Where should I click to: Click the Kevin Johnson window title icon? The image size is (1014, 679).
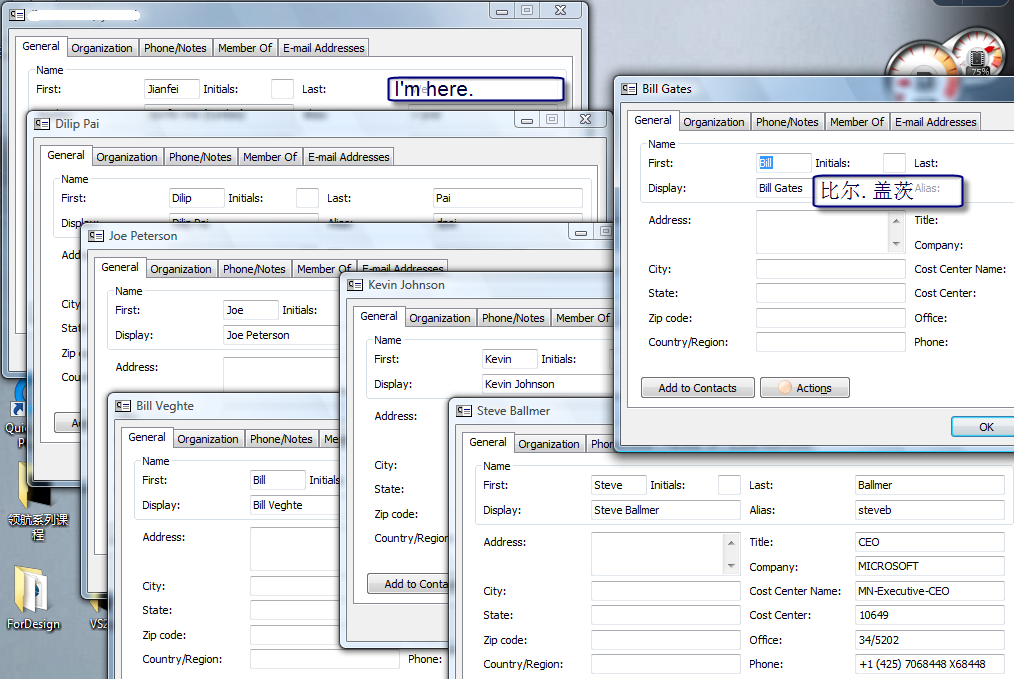tap(355, 285)
